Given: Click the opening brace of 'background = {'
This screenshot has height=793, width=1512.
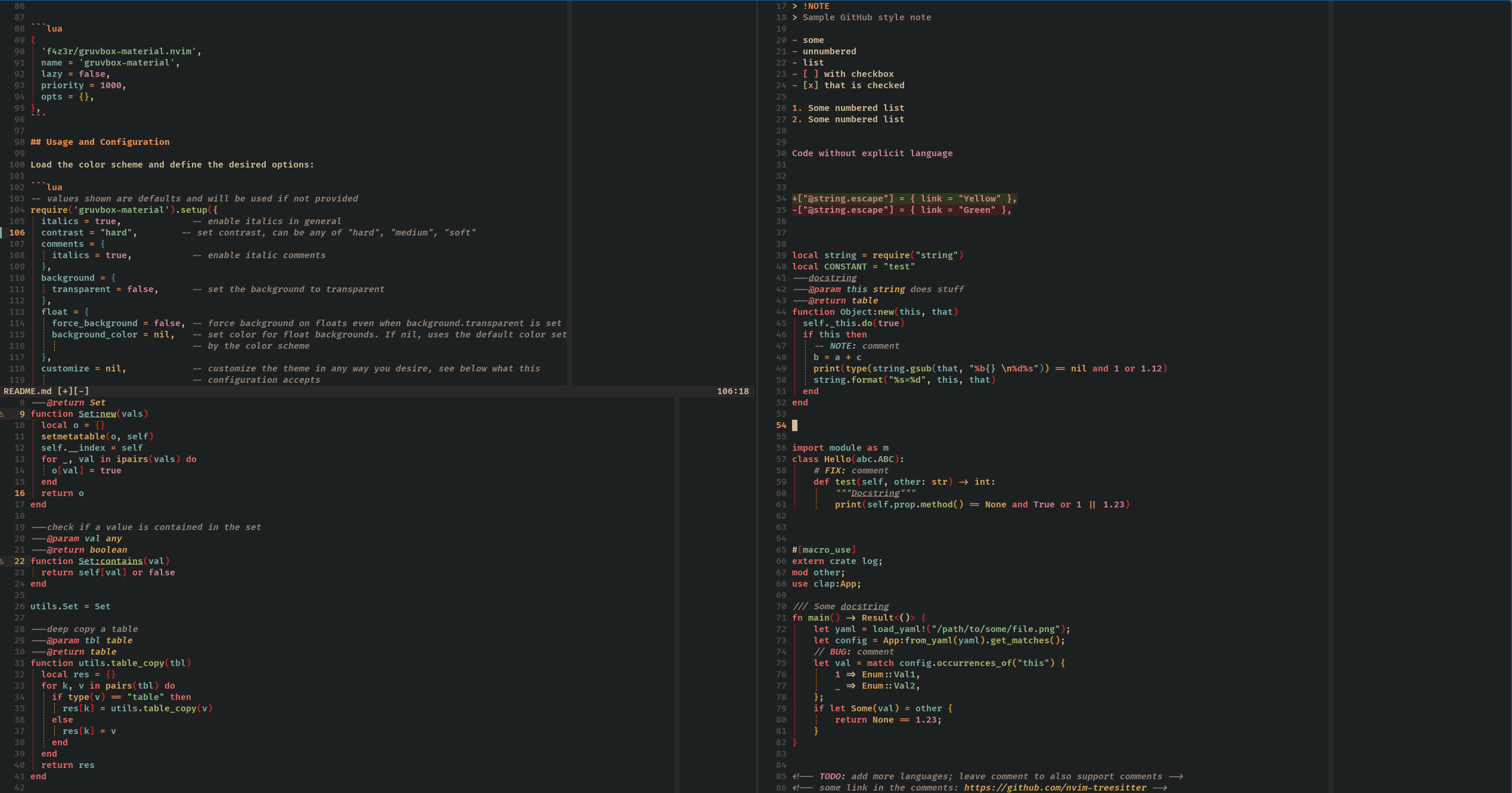Looking at the screenshot, I should [x=113, y=278].
